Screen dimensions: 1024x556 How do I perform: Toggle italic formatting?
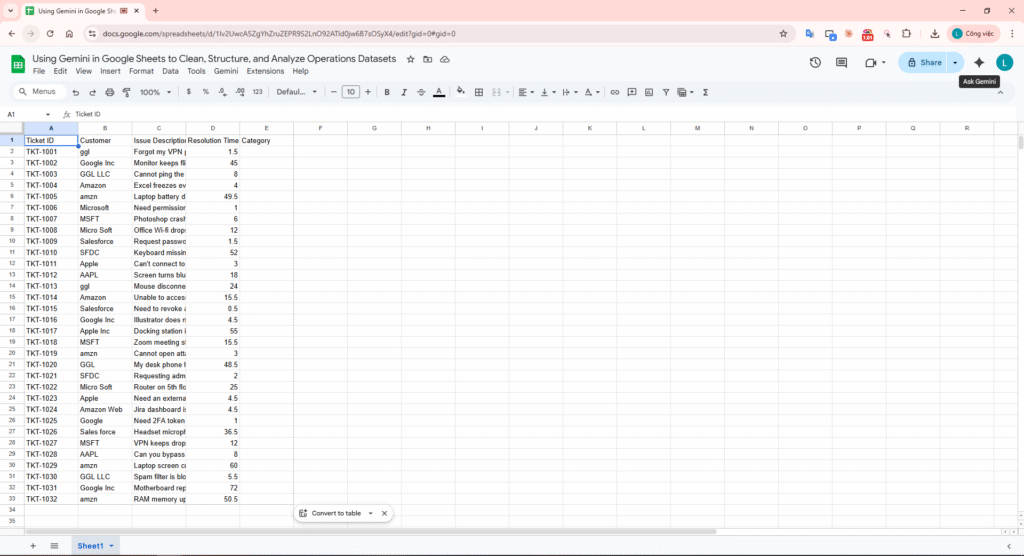pyautogui.click(x=403, y=92)
